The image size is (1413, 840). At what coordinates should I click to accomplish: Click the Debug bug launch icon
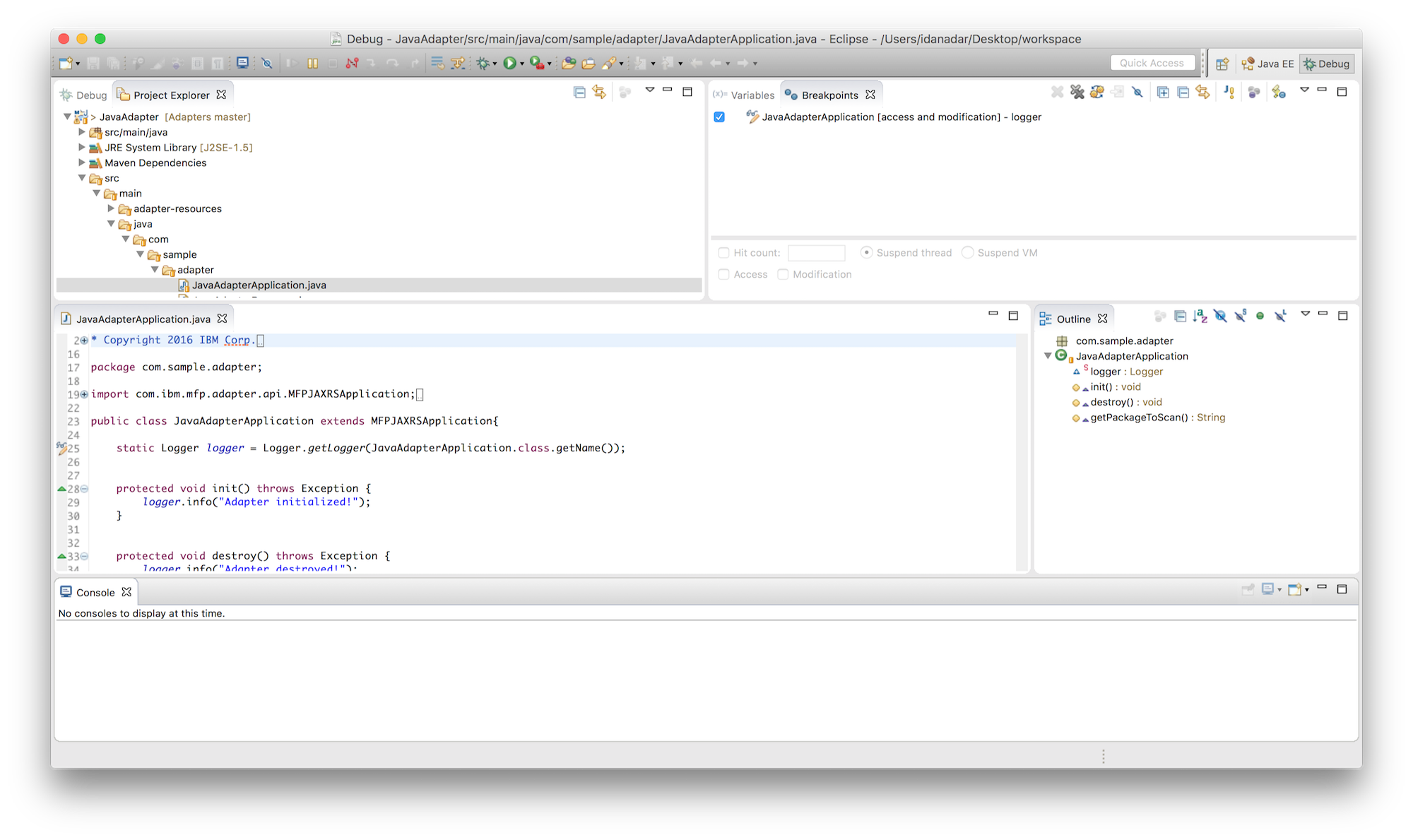(x=483, y=64)
